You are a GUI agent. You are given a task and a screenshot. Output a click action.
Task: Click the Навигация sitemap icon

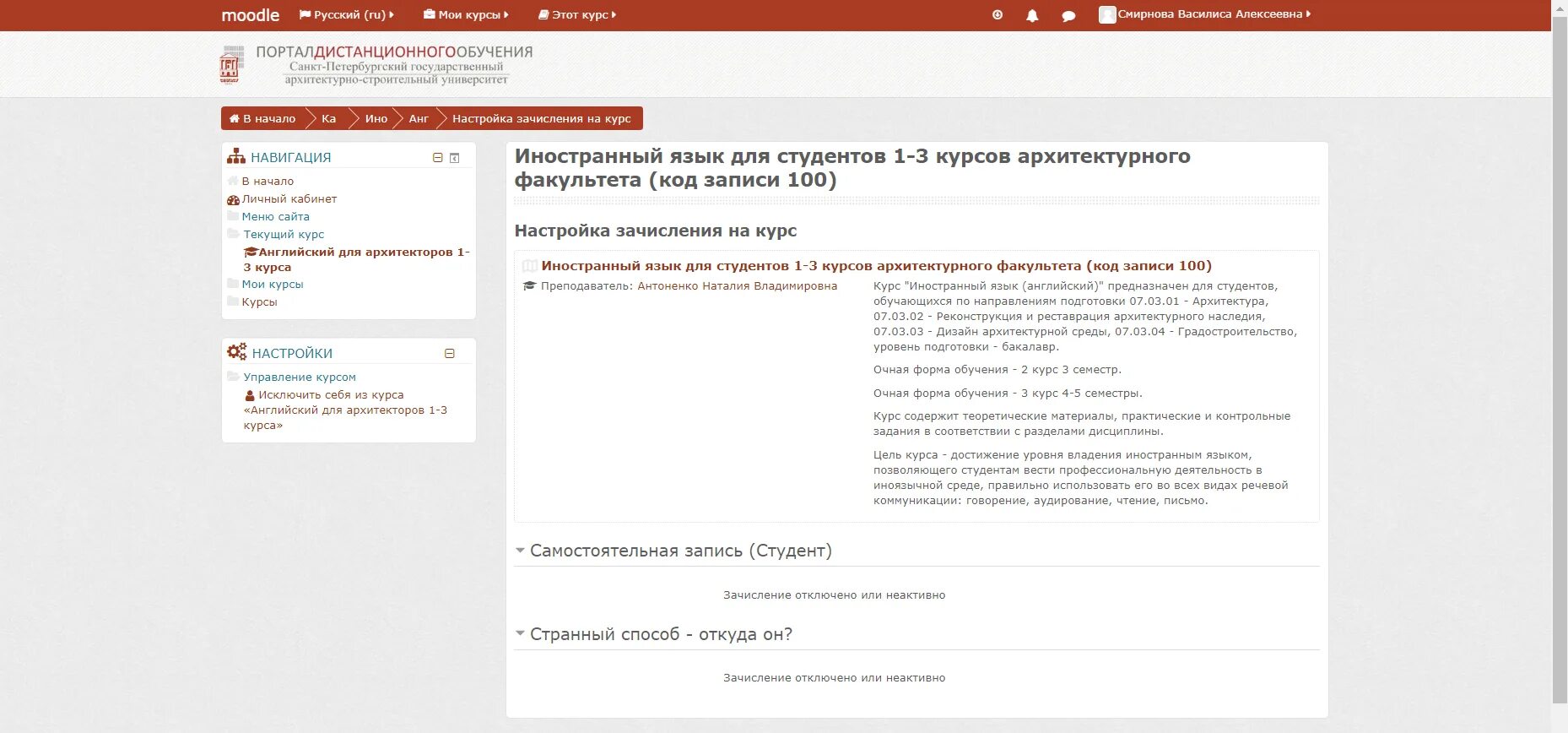point(236,156)
